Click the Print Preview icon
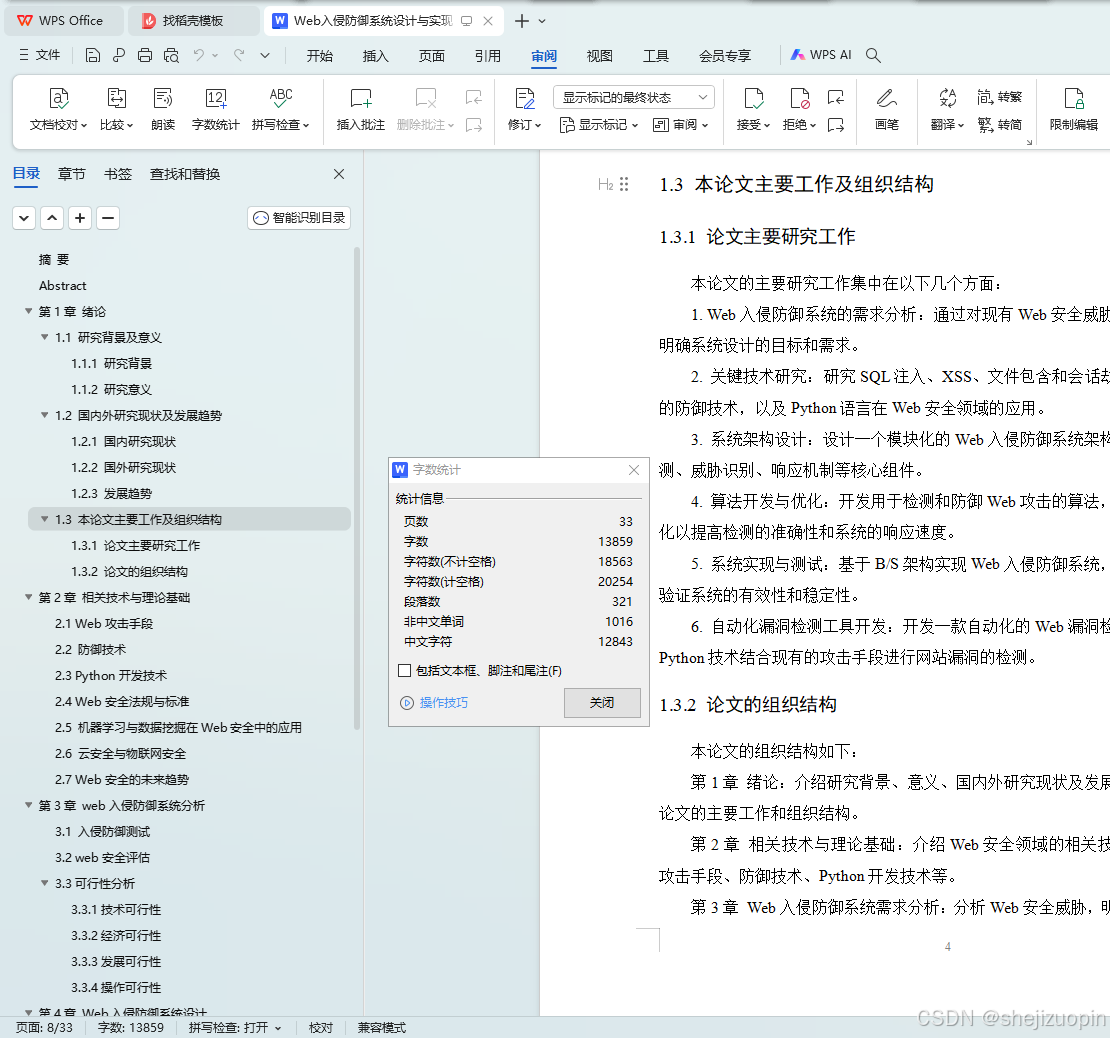 click(171, 55)
